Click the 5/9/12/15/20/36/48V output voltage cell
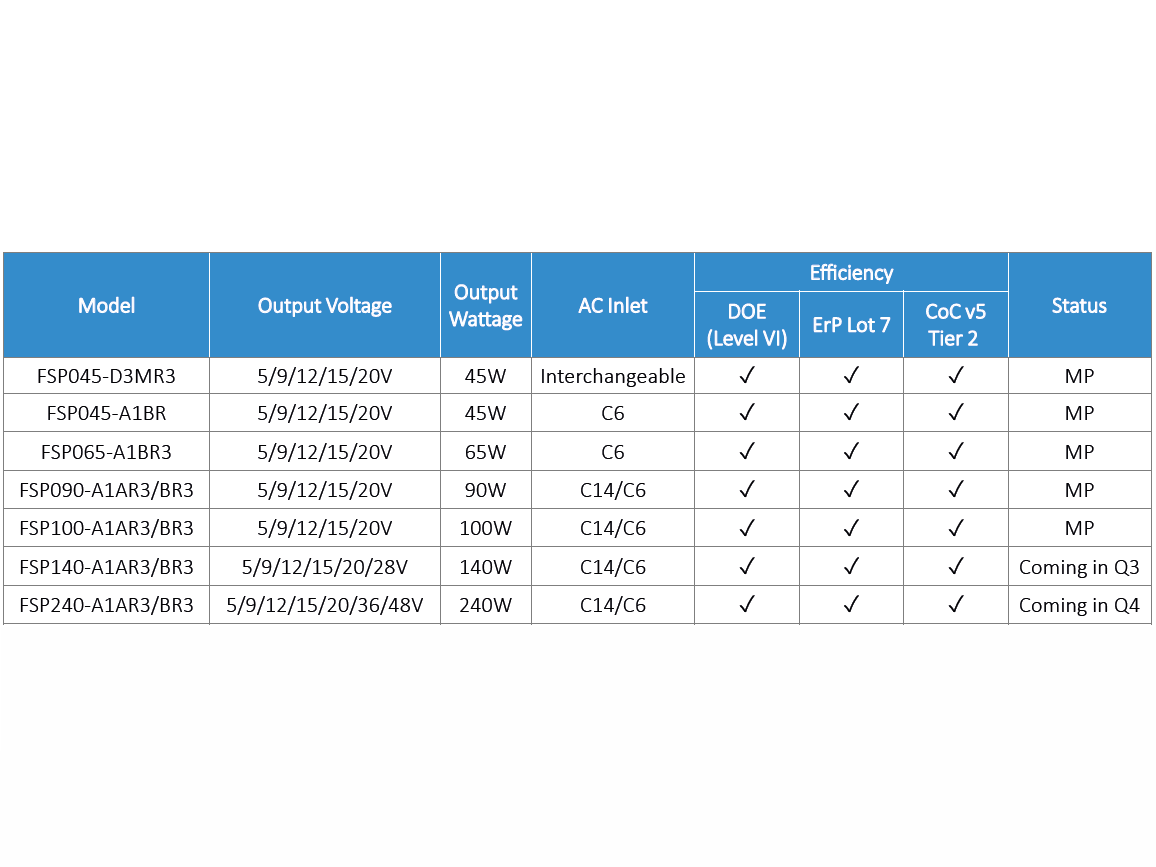Viewport: 1156px width, 867px height. tap(325, 605)
